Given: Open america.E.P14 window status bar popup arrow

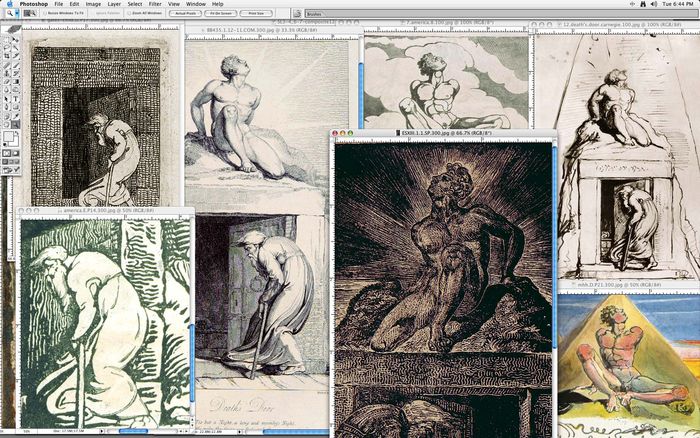Looking at the screenshot, I should (x=101, y=431).
